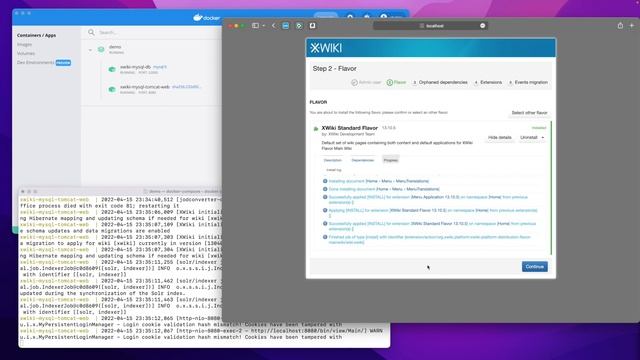
Task: Click the green progress bar beside flavor details
Action: click(x=551, y=188)
